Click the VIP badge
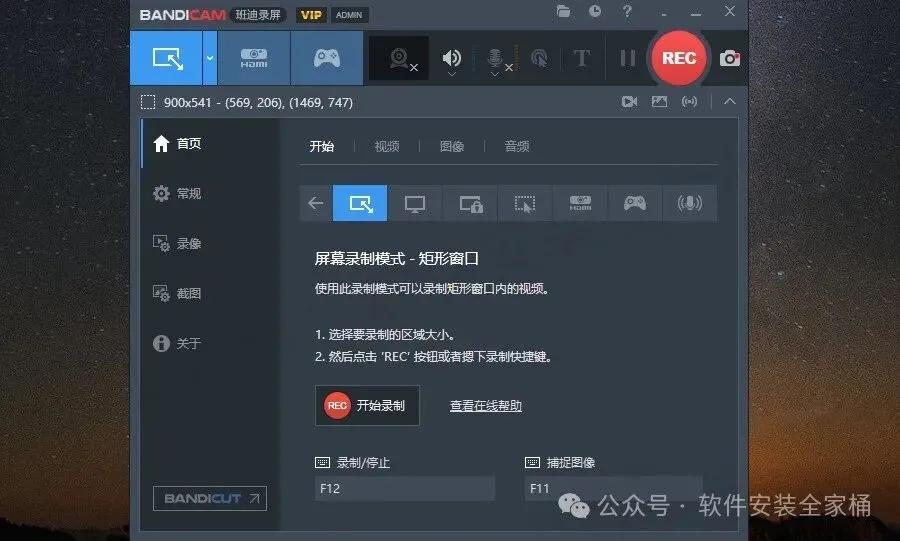This screenshot has height=541, width=900. click(311, 15)
